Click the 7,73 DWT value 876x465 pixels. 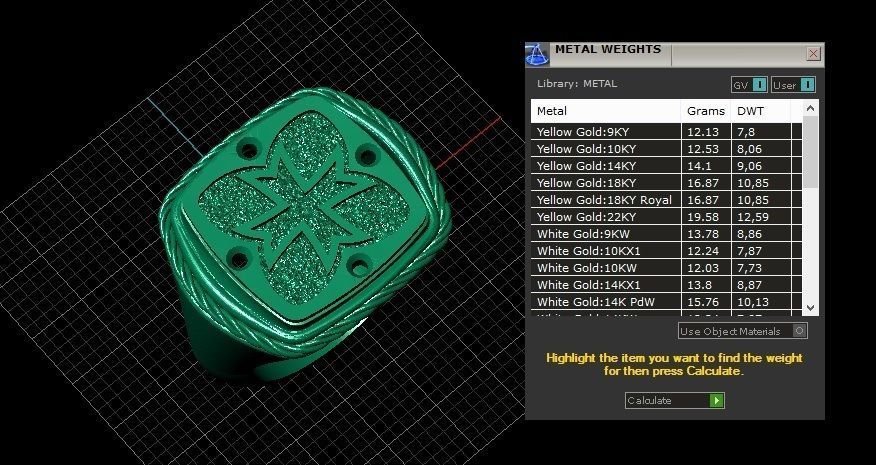tap(749, 268)
